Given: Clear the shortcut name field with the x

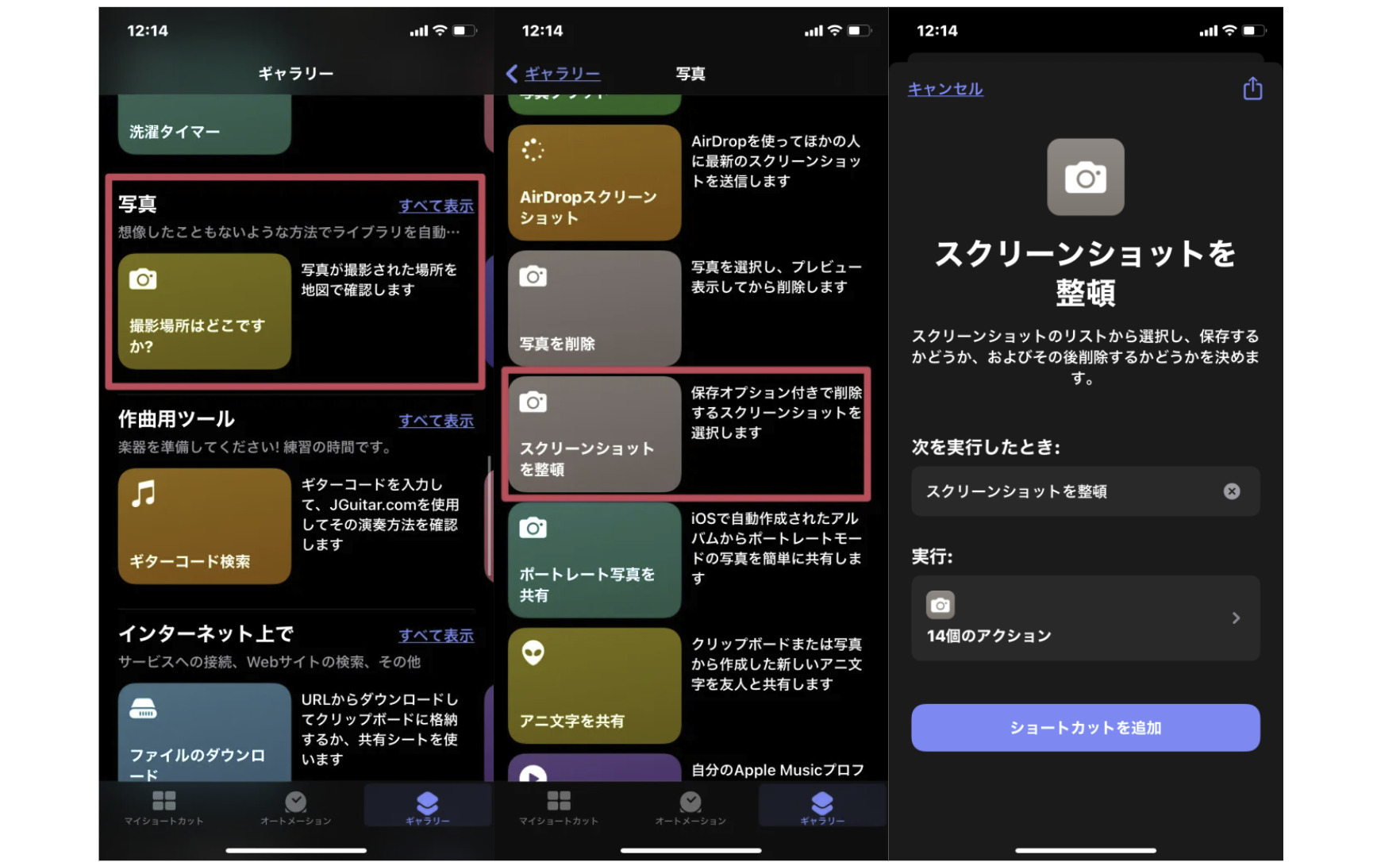Looking at the screenshot, I should coord(1232,491).
